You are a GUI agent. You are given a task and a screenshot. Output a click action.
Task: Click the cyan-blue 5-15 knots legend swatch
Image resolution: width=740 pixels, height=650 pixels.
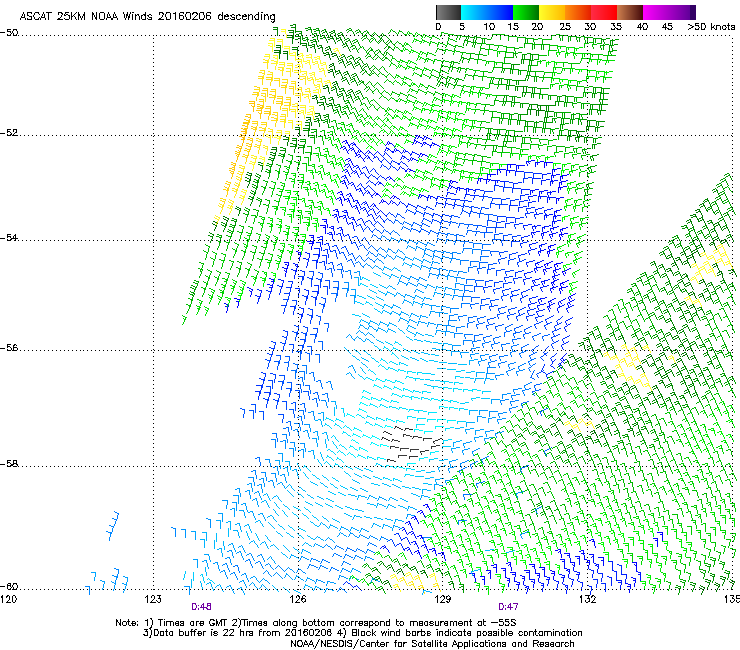click(487, 12)
